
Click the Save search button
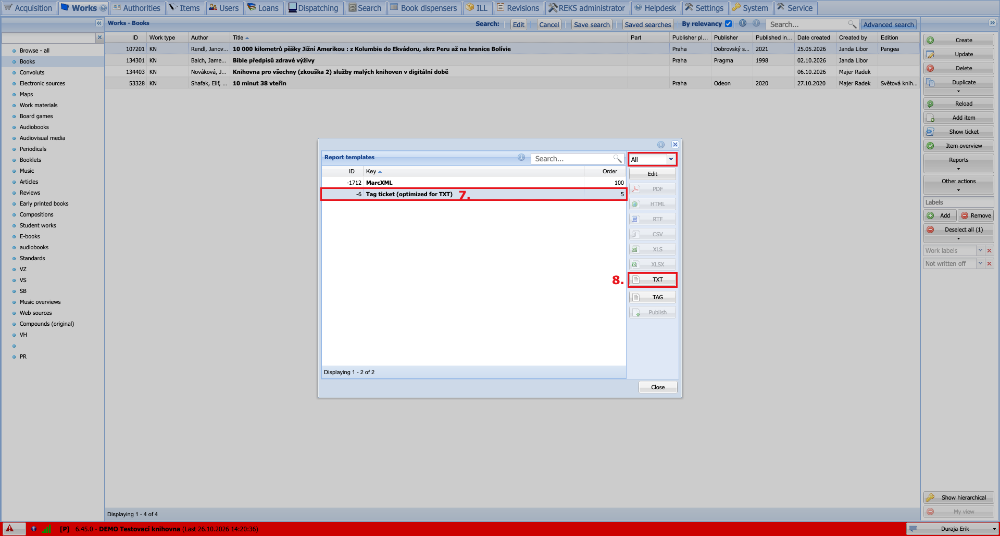pyautogui.click(x=591, y=24)
